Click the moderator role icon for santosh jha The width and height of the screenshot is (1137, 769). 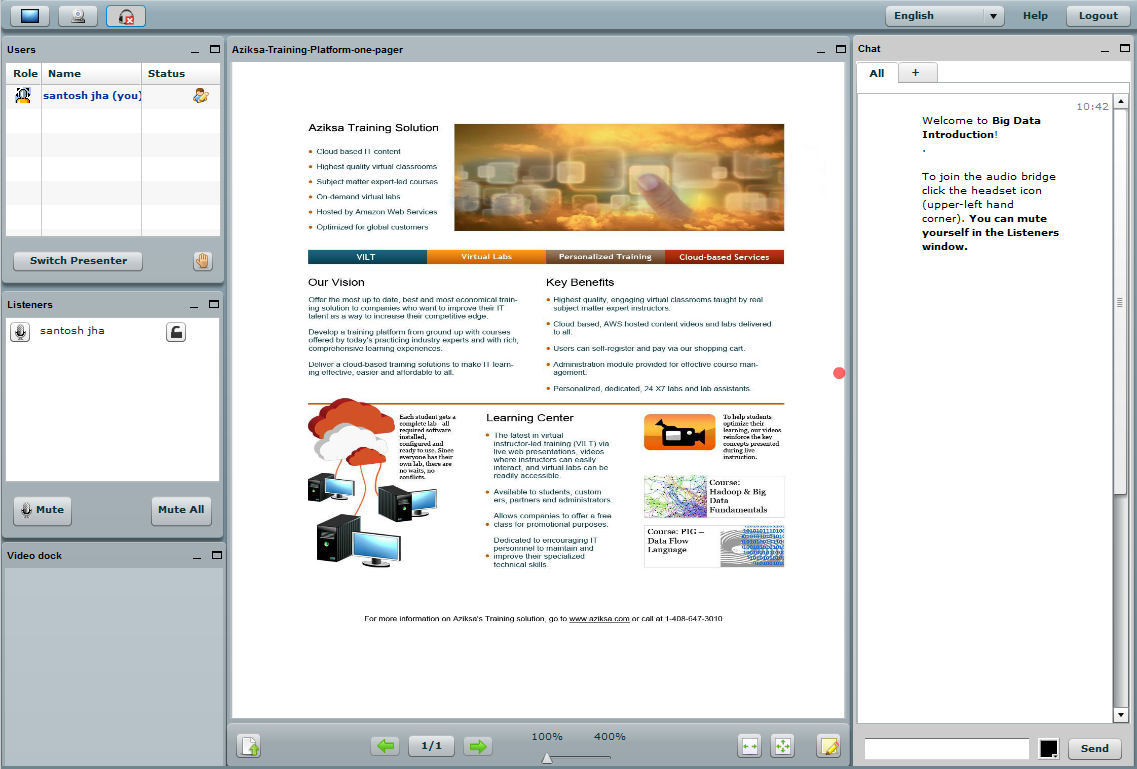pyautogui.click(x=23, y=95)
